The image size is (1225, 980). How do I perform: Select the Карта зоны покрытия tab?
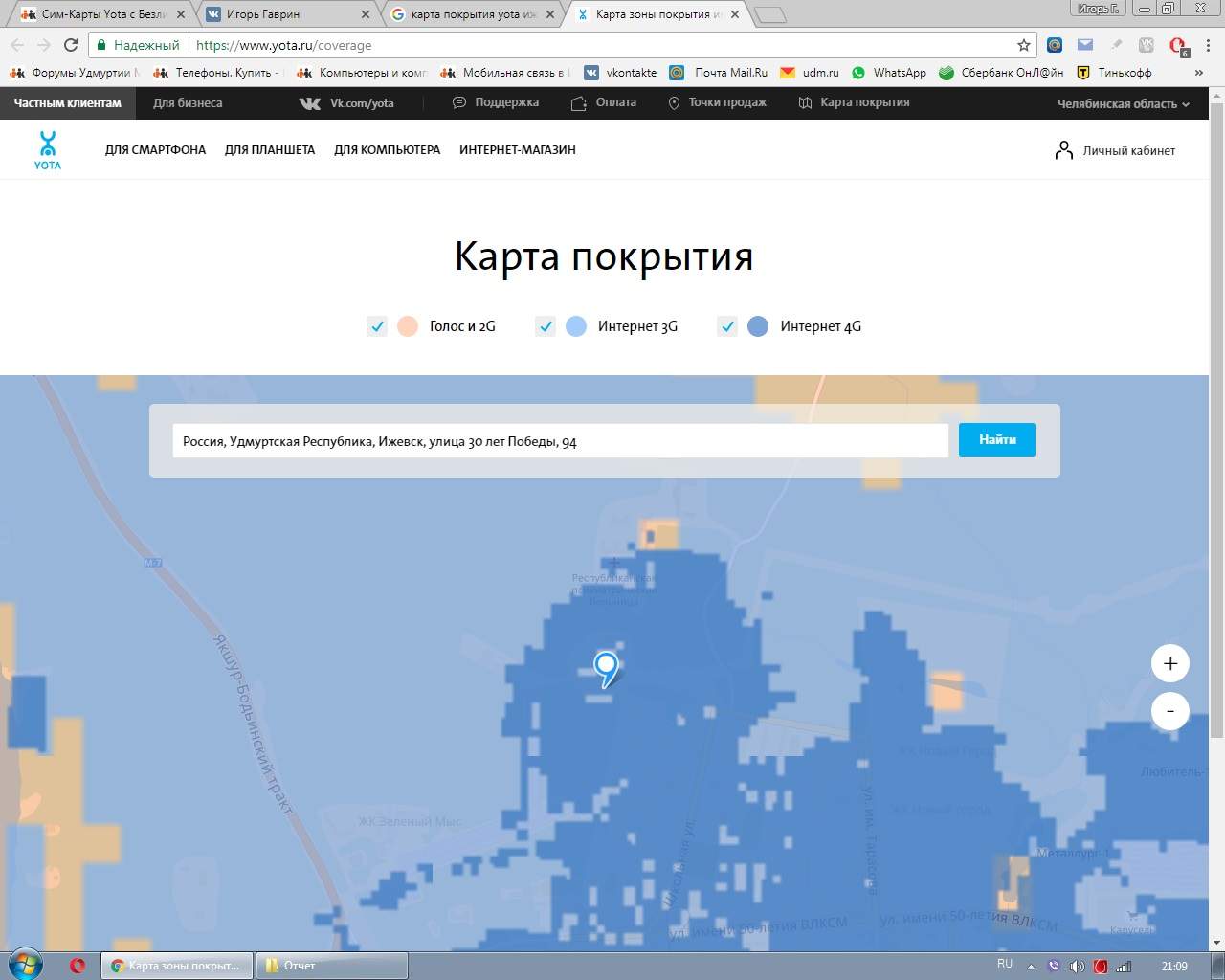click(x=657, y=14)
